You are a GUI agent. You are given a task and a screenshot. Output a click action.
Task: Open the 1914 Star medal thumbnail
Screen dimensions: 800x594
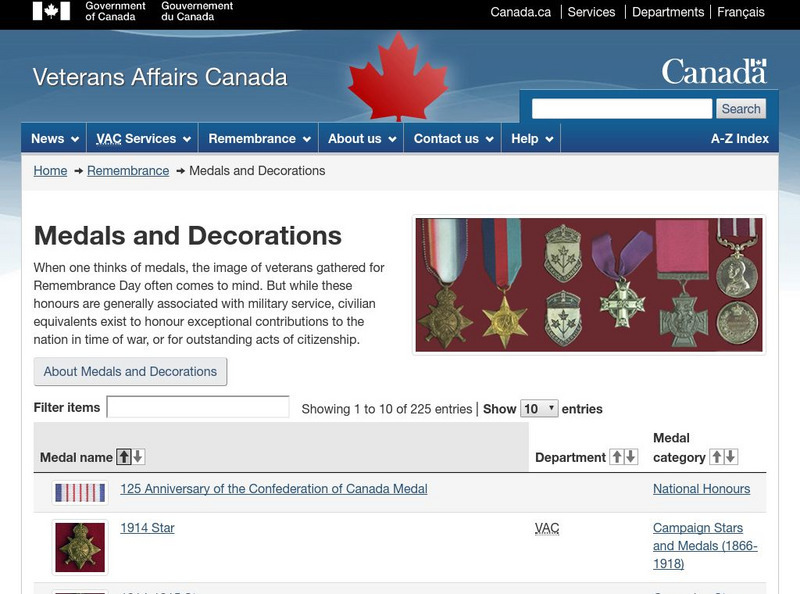click(x=80, y=547)
